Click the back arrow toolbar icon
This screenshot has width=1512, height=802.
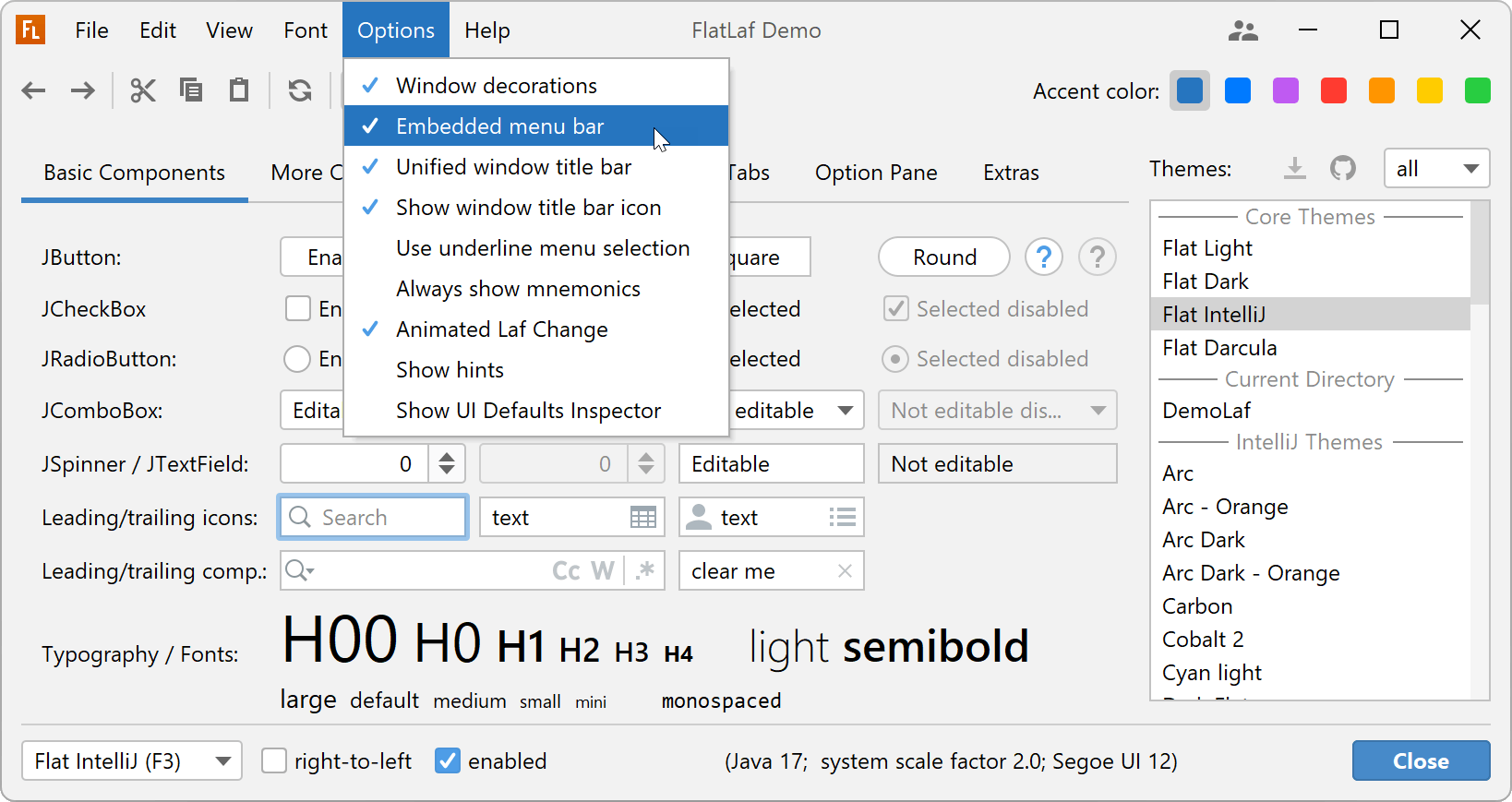coord(34,90)
